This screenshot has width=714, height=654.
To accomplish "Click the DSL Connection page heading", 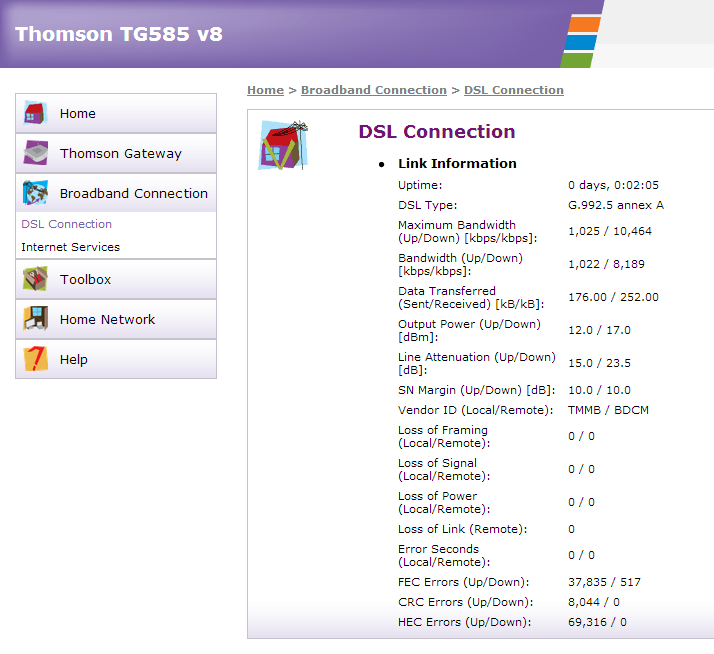I will [437, 132].
